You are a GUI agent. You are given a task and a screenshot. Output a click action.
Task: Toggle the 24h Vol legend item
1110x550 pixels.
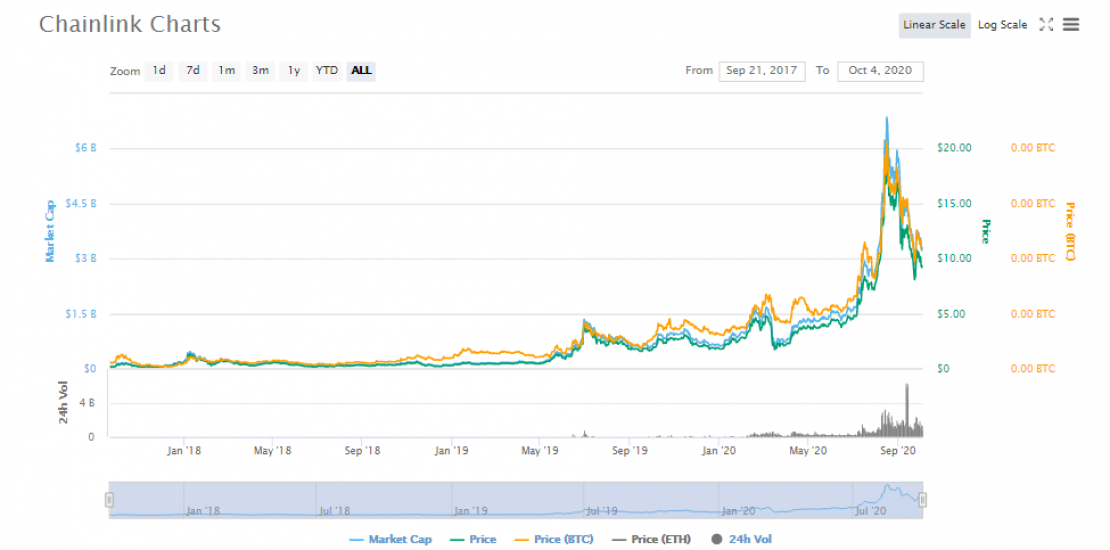747,540
